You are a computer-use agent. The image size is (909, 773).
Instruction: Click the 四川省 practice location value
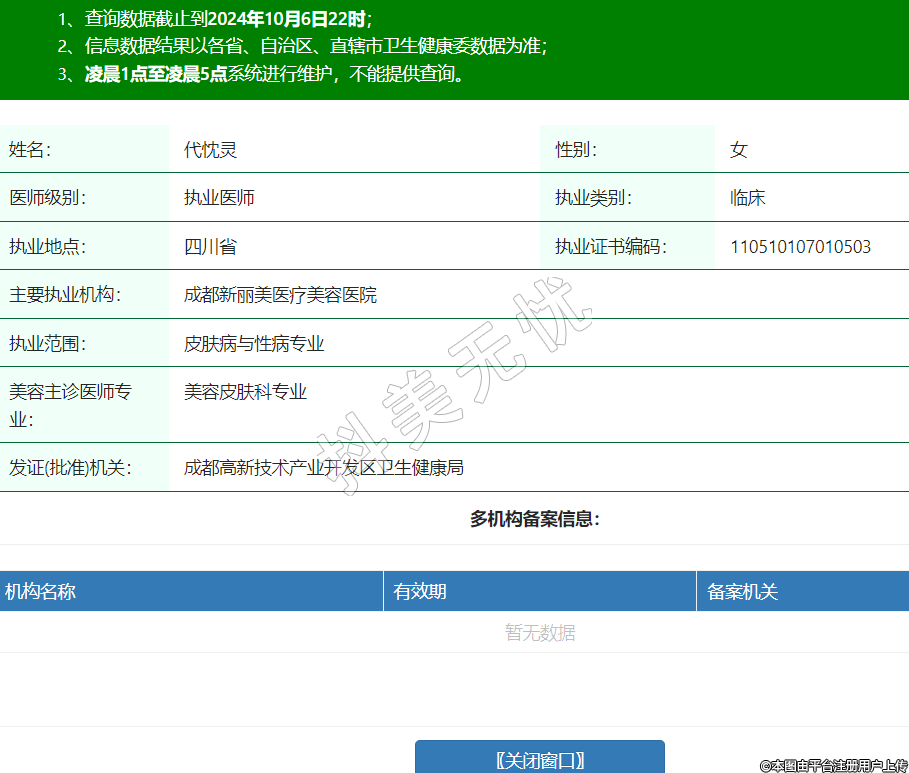[210, 247]
